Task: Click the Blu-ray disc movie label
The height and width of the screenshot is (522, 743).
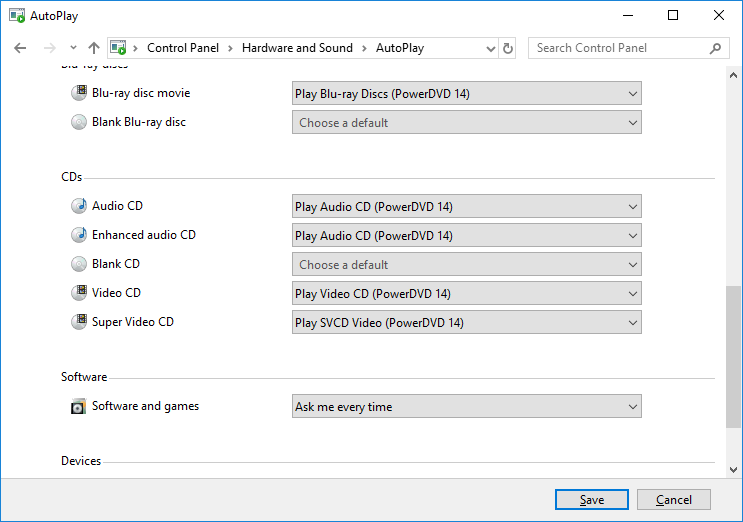Action: pyautogui.click(x=141, y=93)
